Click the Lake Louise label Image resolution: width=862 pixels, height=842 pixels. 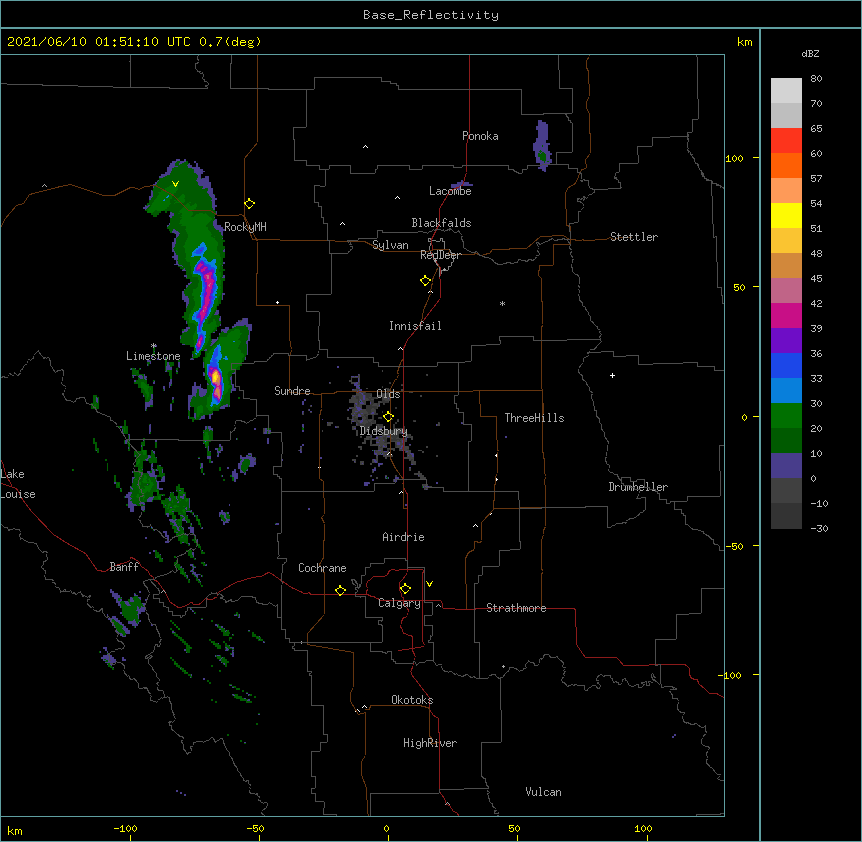pyautogui.click(x=18, y=484)
